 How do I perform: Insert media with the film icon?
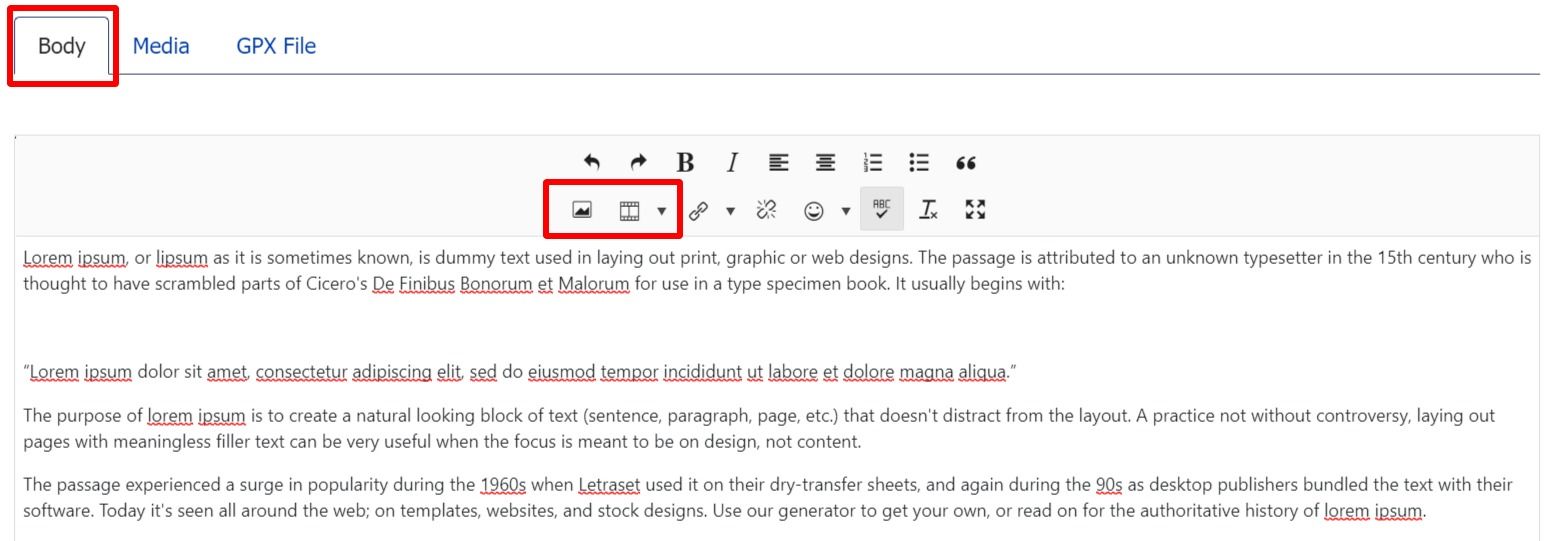629,210
